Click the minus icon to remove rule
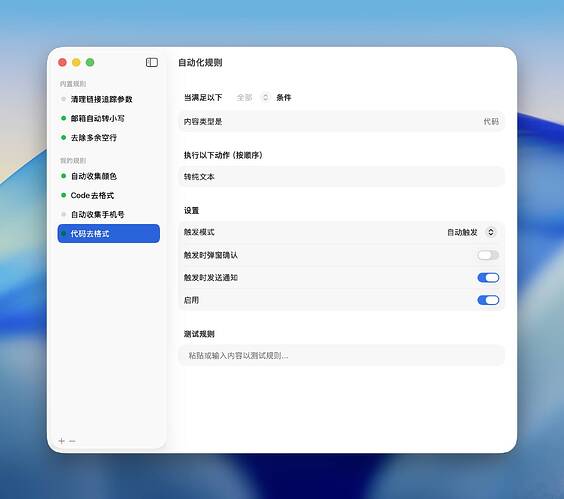The width and height of the screenshot is (564, 499). pos(72,441)
